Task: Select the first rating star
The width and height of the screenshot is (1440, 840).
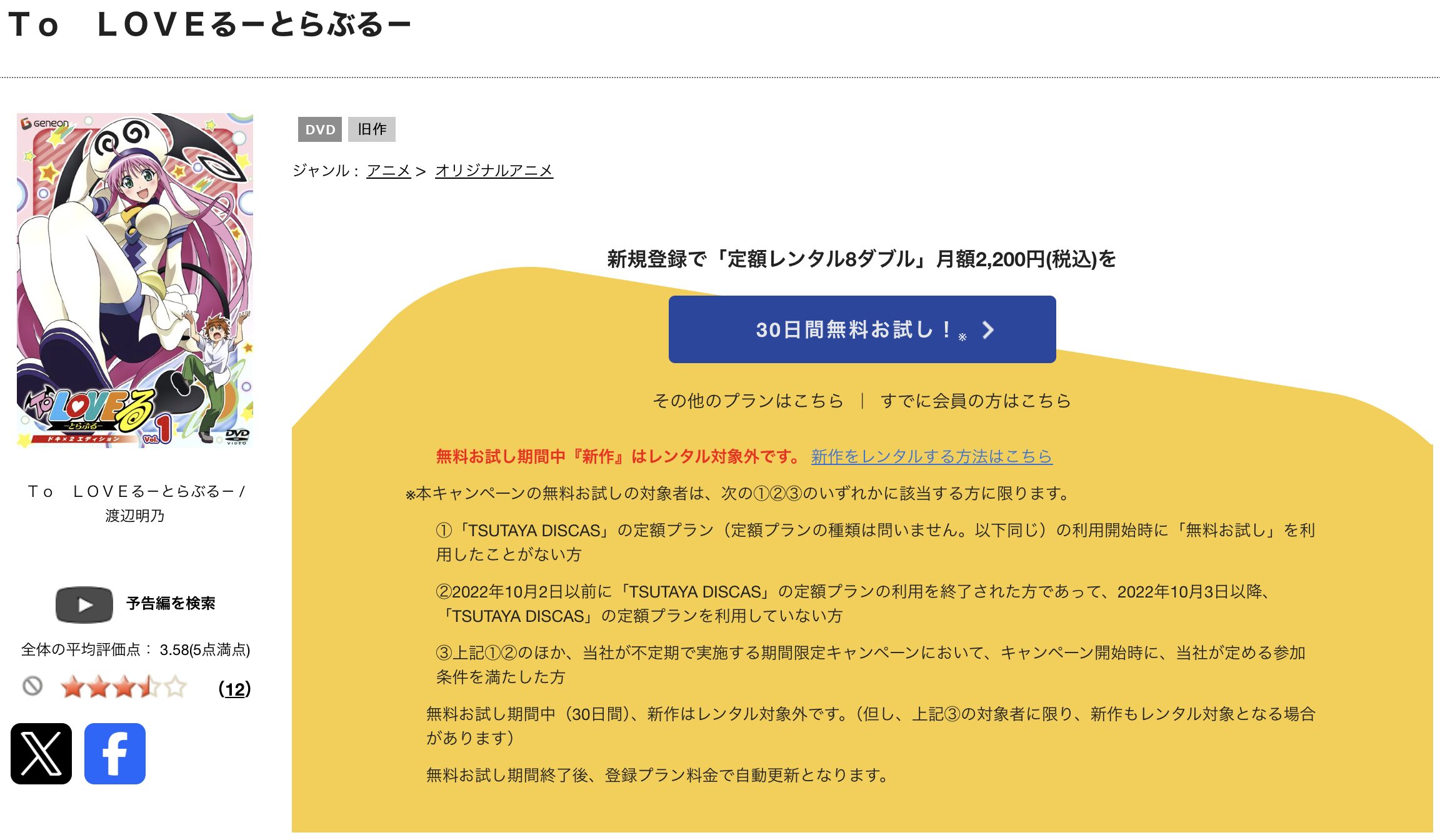Action: (x=73, y=687)
